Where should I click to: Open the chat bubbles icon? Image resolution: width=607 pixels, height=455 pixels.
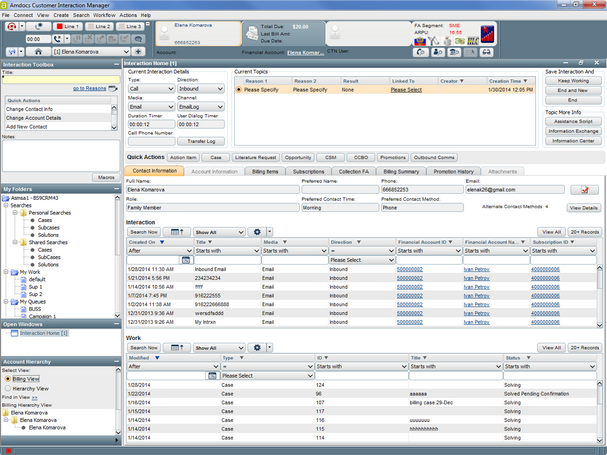click(x=138, y=39)
